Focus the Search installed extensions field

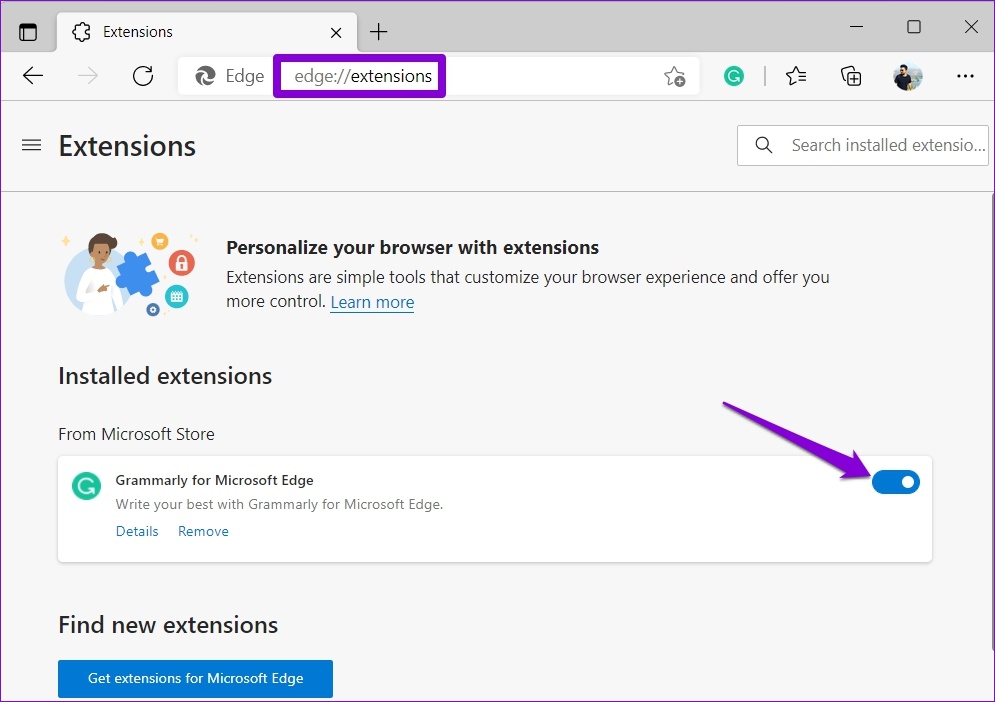point(885,145)
